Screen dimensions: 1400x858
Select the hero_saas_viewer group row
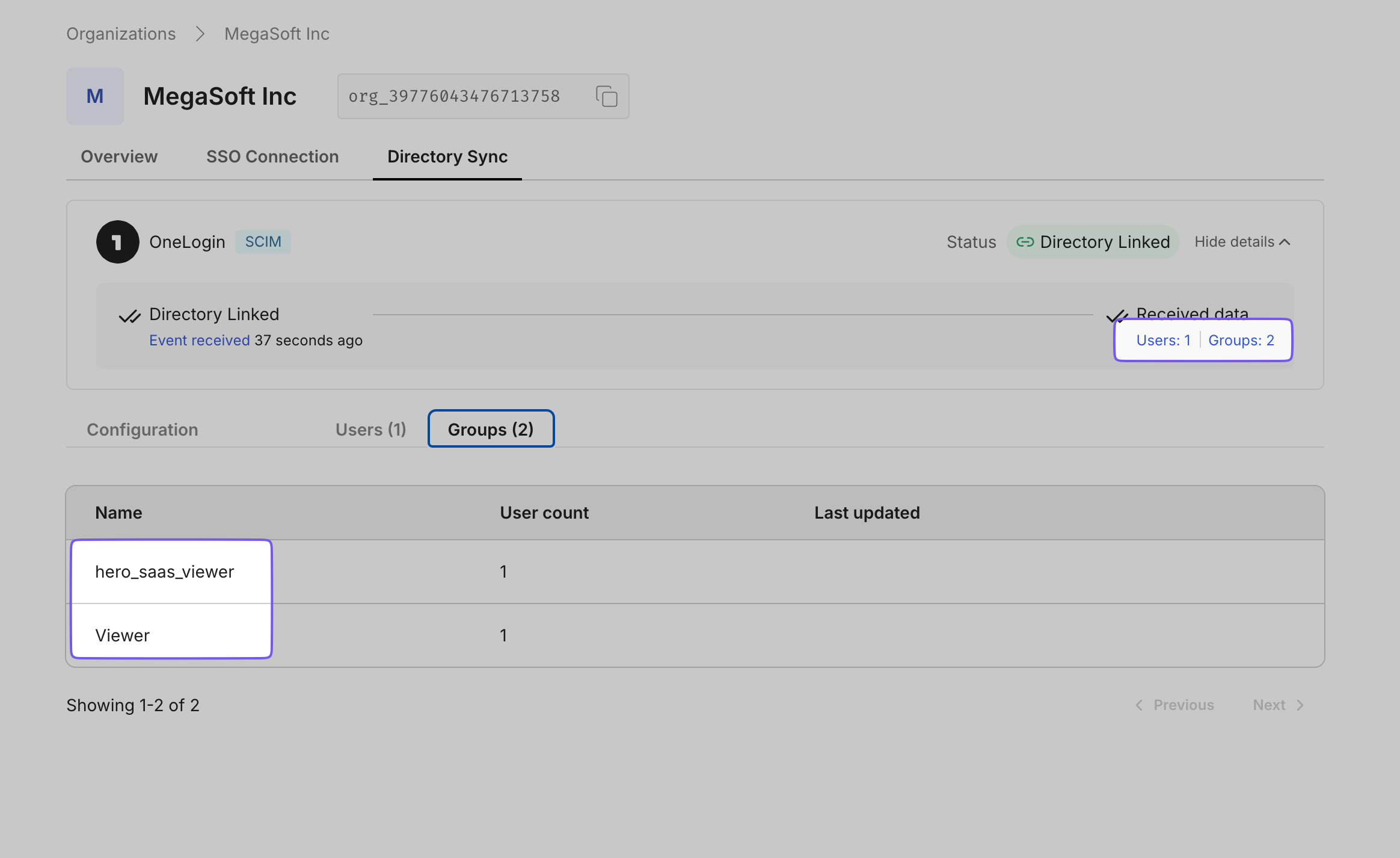pyautogui.click(x=165, y=571)
